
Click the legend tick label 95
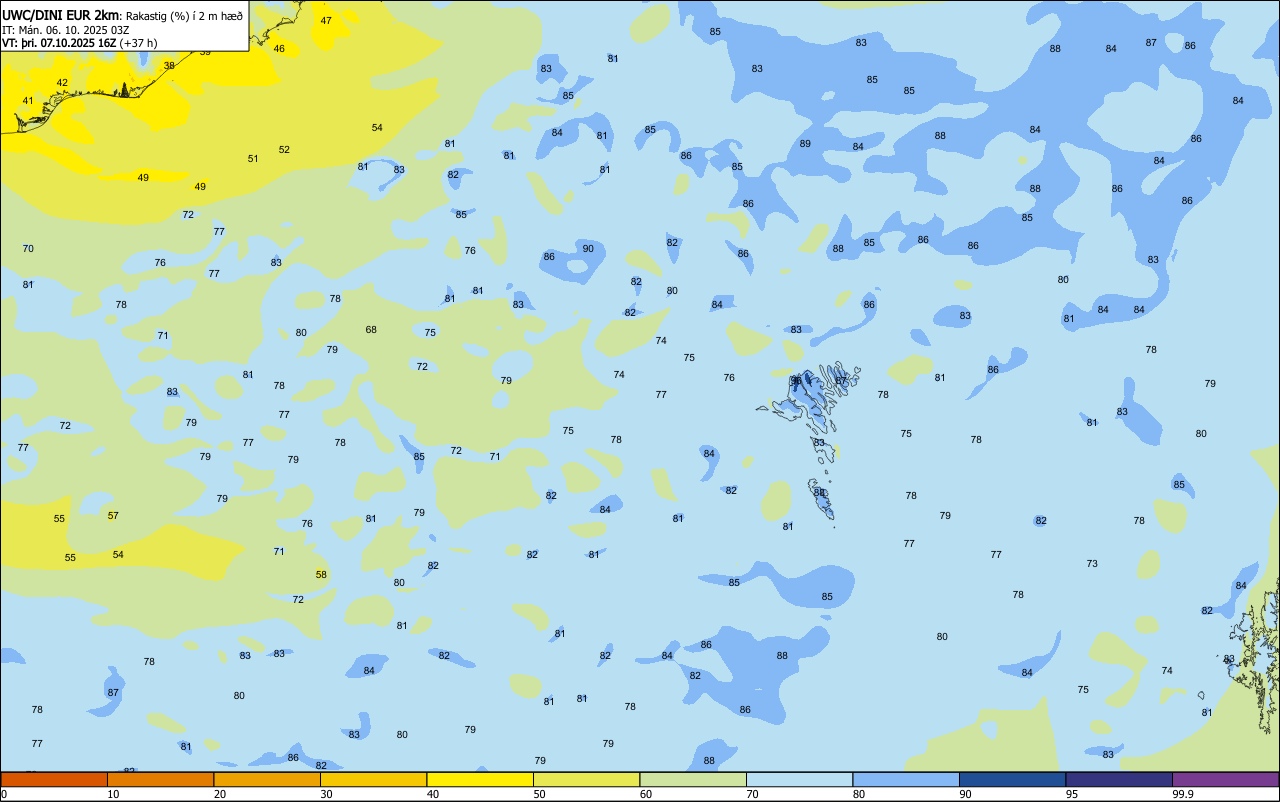[x=1072, y=794]
